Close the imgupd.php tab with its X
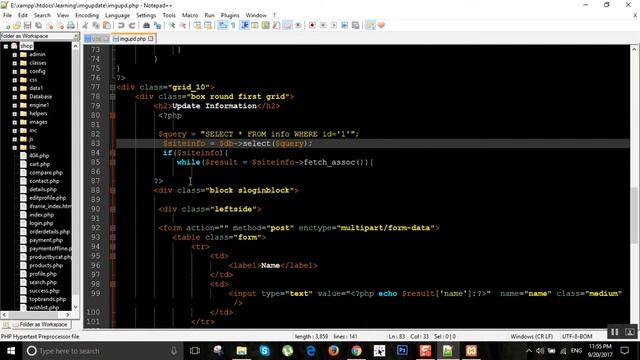 (151, 39)
